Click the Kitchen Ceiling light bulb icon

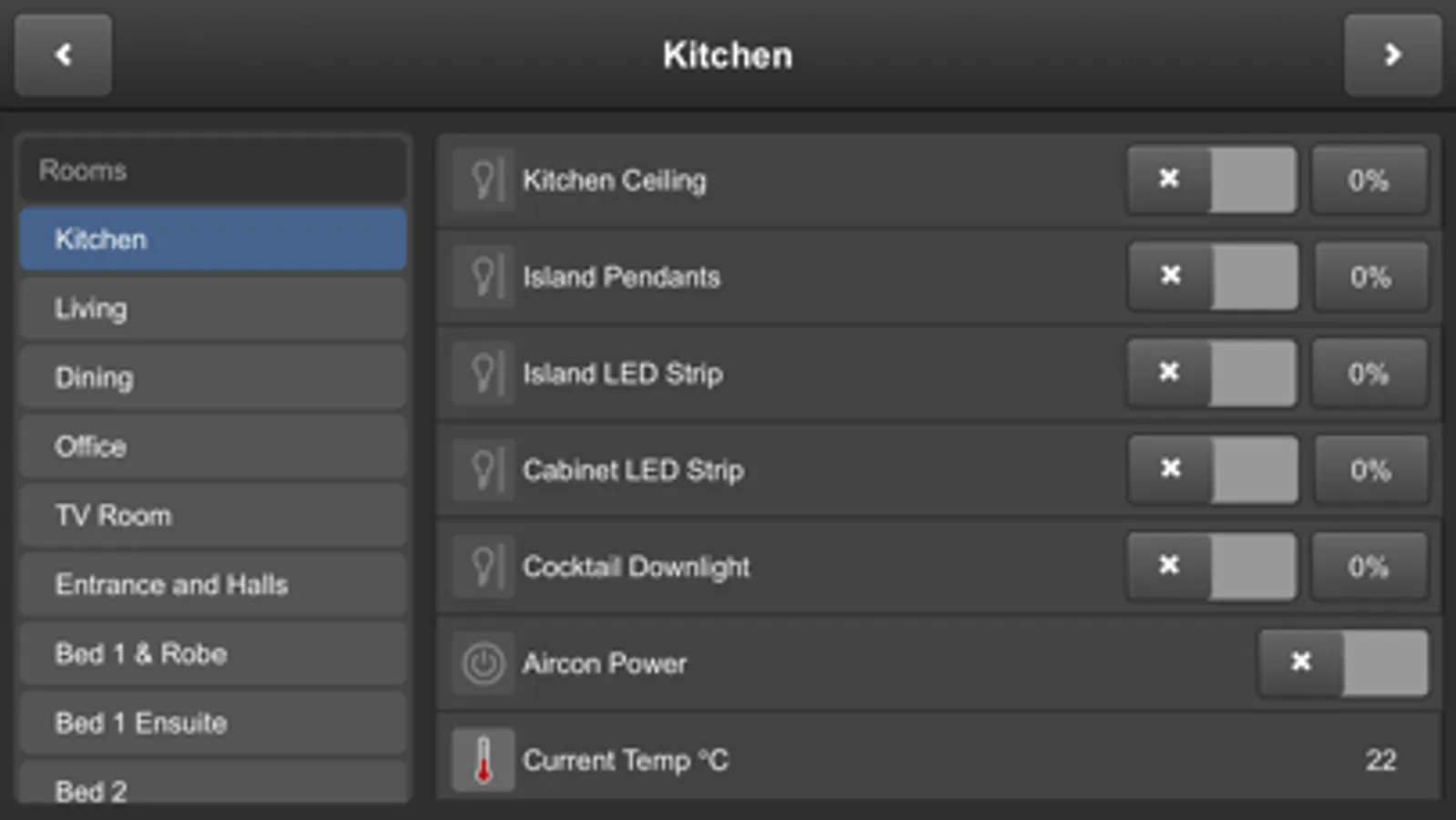[x=484, y=180]
